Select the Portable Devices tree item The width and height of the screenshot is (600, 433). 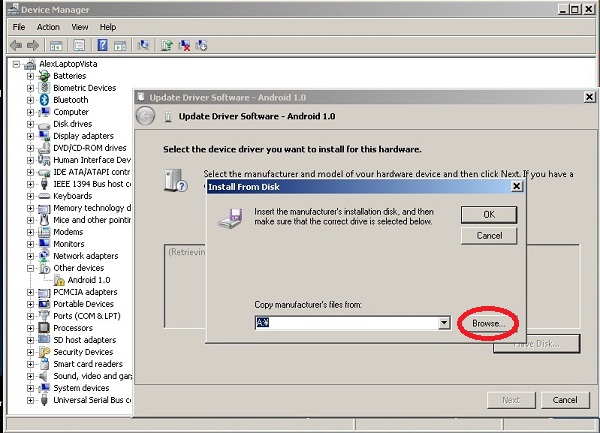point(83,304)
